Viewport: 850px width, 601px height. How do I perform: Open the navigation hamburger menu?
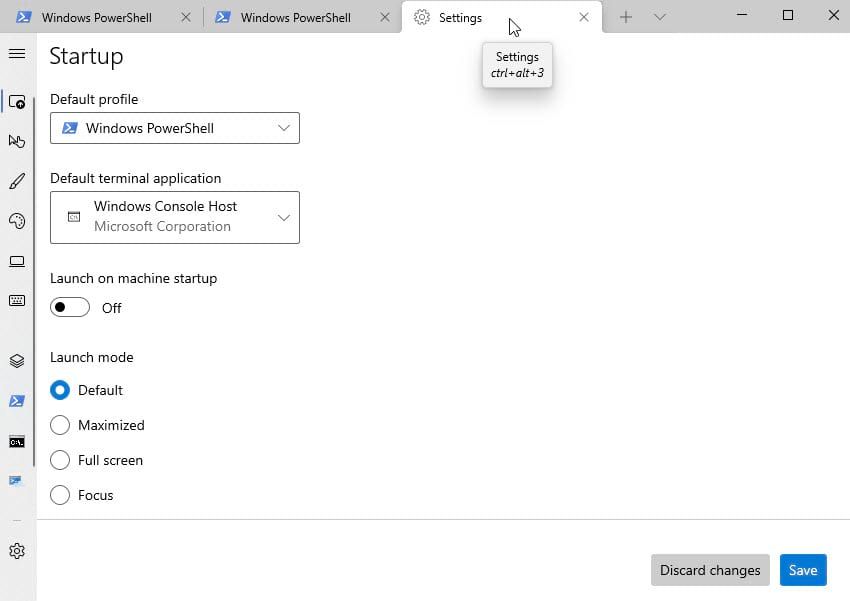[x=16, y=54]
